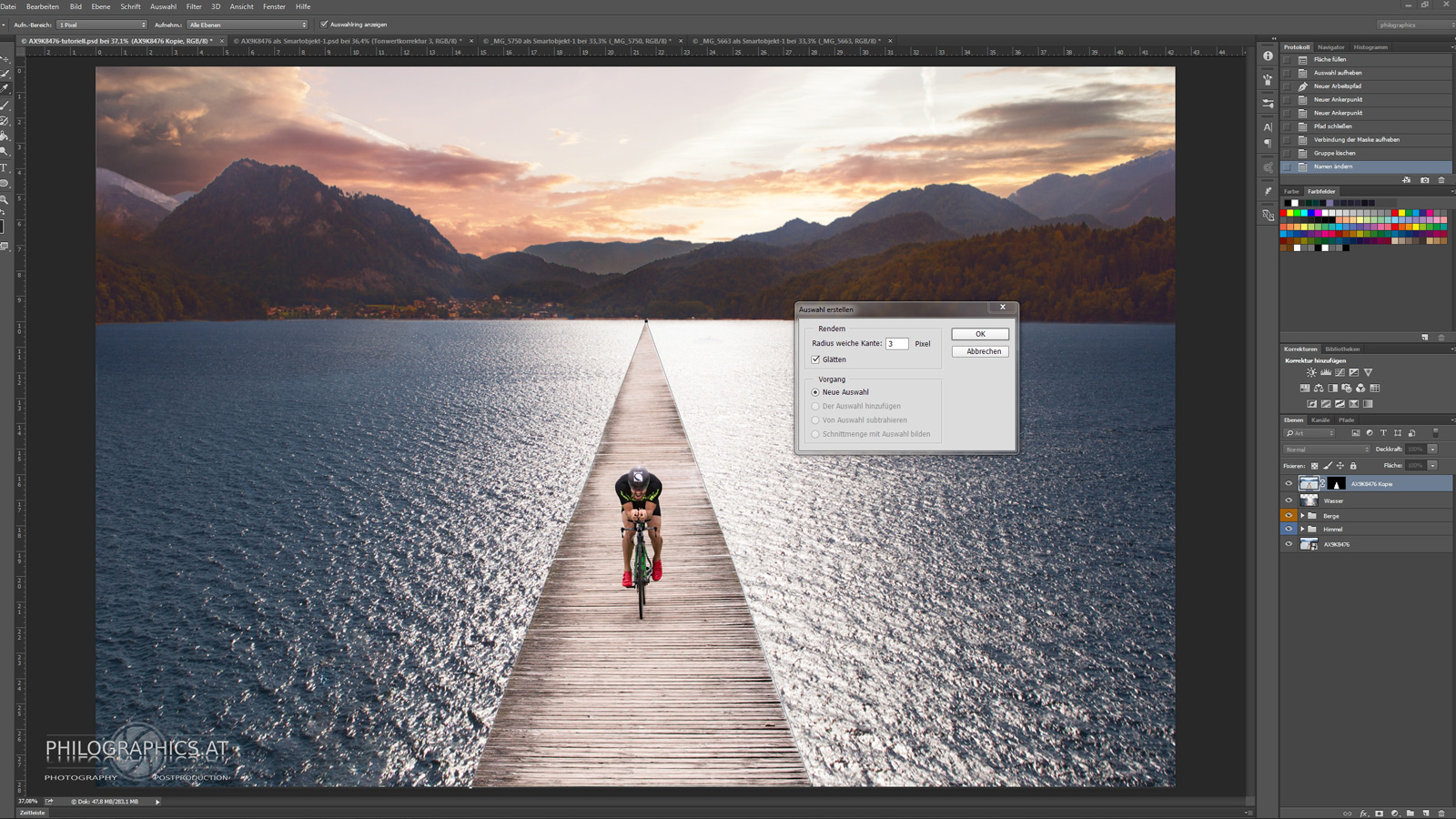The width and height of the screenshot is (1456, 819).
Task: Pick the red swatch in Farbfelder
Action: point(1283,213)
